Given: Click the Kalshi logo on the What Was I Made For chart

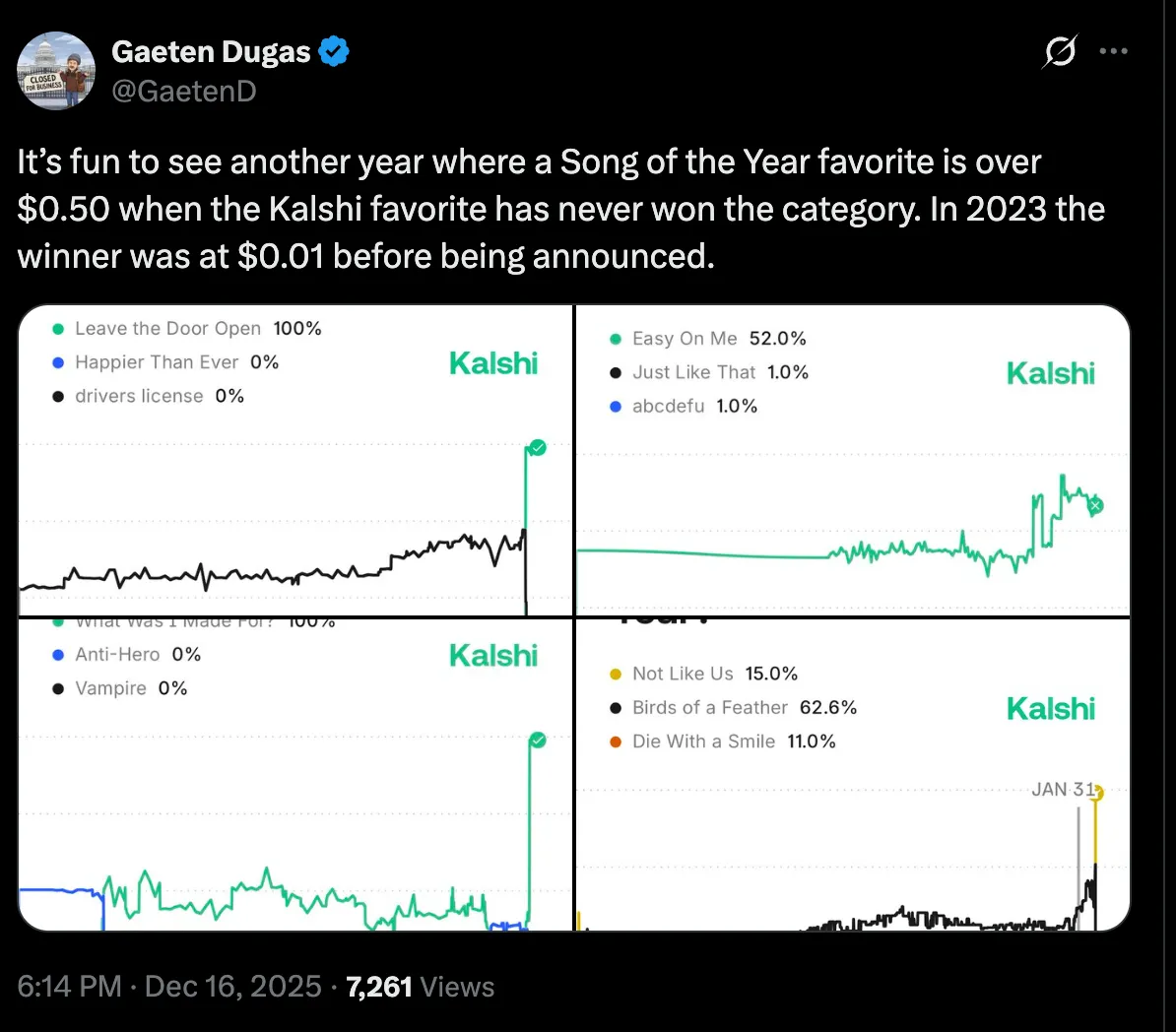Looking at the screenshot, I should [492, 654].
